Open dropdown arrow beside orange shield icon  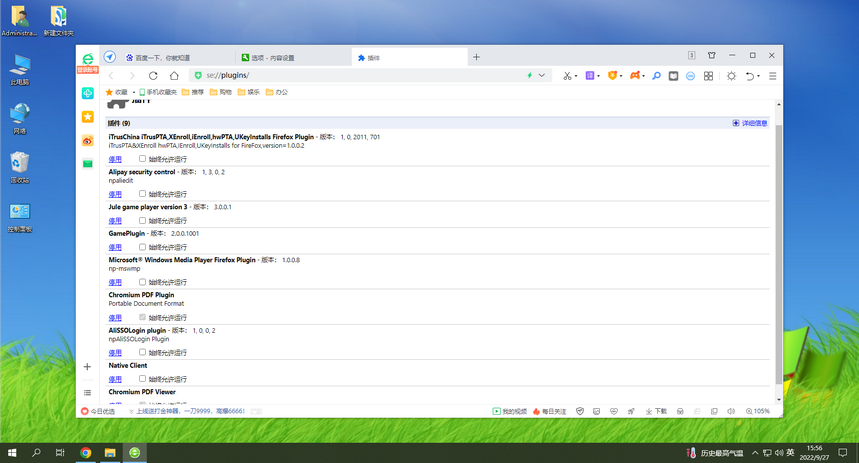[621, 76]
